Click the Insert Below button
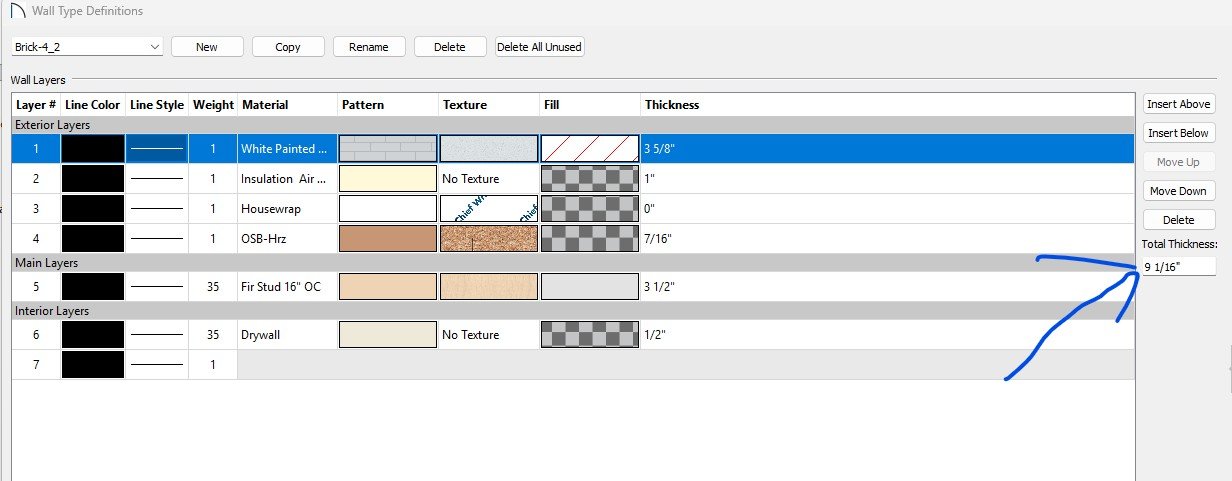 pos(1178,133)
